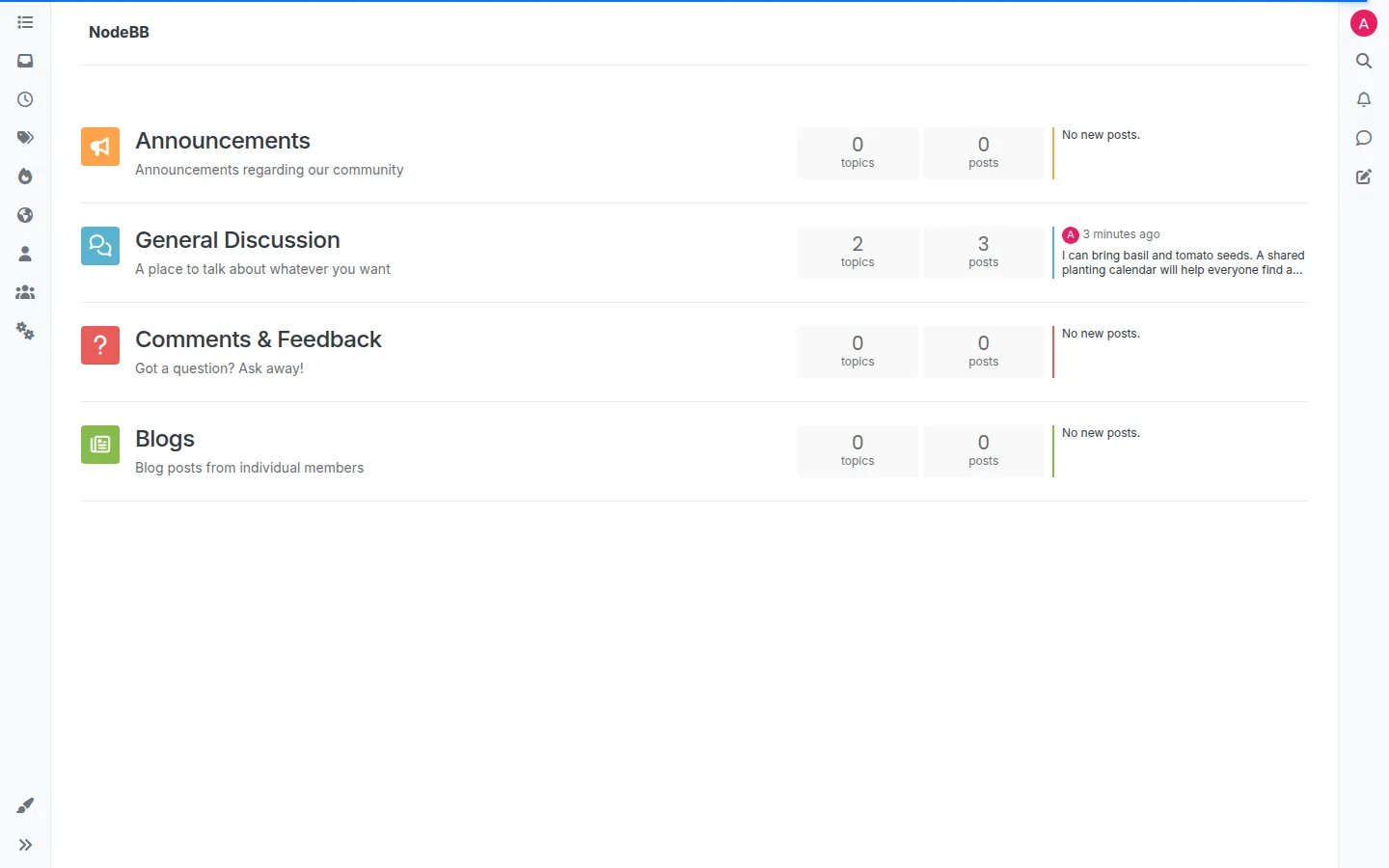Click the poster avatar in General Discussion teaser
The image size is (1389, 868).
(x=1071, y=234)
